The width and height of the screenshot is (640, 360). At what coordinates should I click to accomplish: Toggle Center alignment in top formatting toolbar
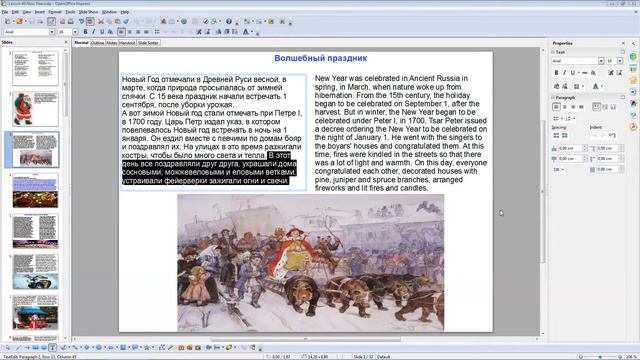click(x=129, y=32)
